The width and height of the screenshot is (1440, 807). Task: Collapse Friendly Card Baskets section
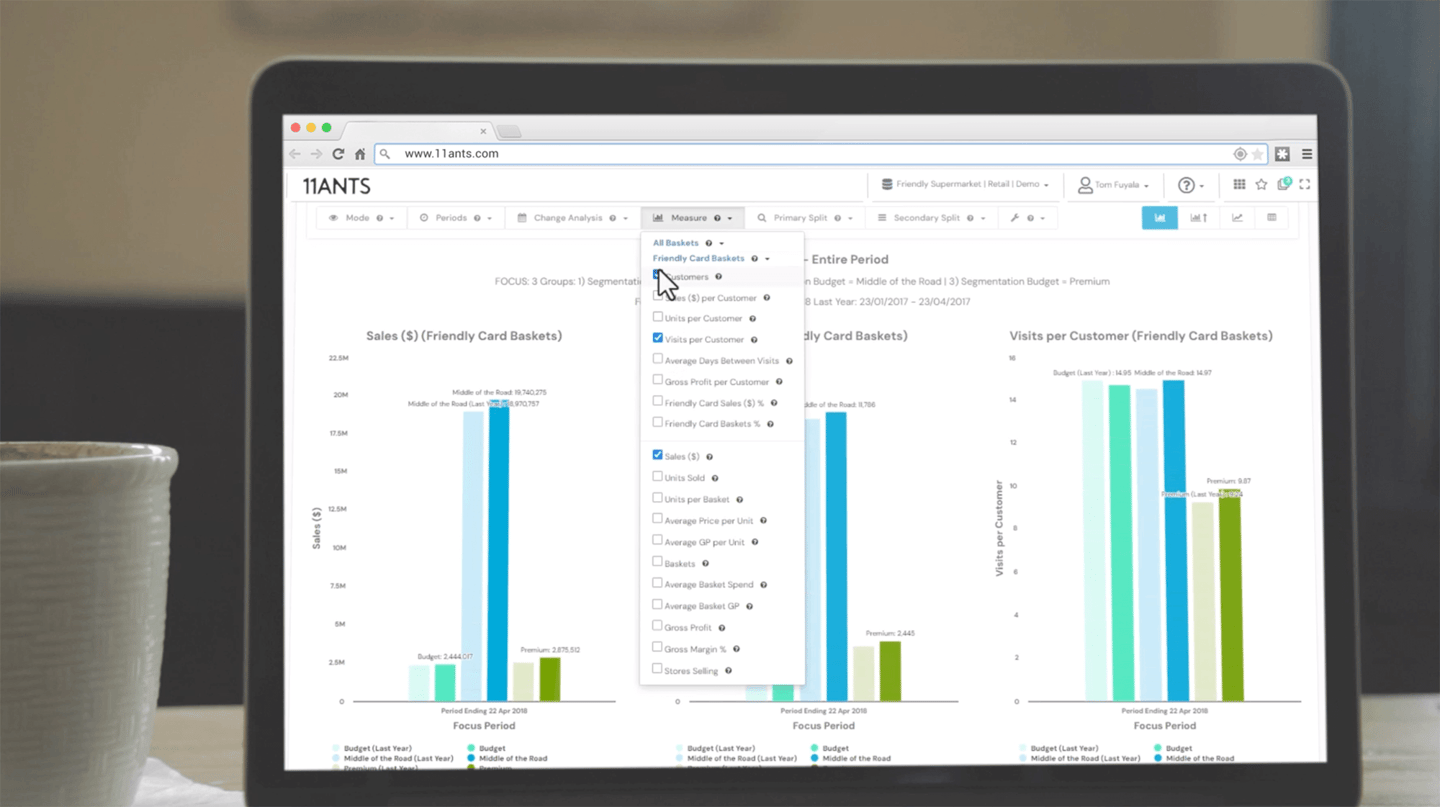[x=711, y=259]
